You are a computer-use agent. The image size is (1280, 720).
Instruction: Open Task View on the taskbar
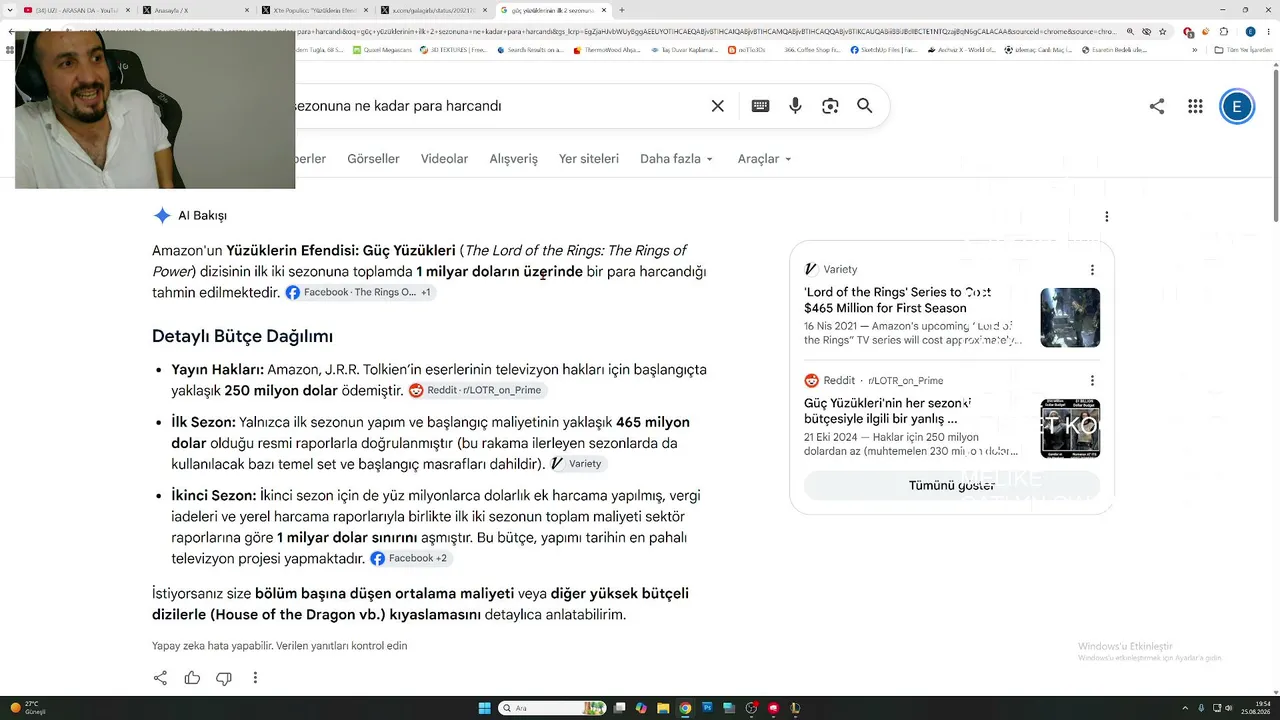619,708
